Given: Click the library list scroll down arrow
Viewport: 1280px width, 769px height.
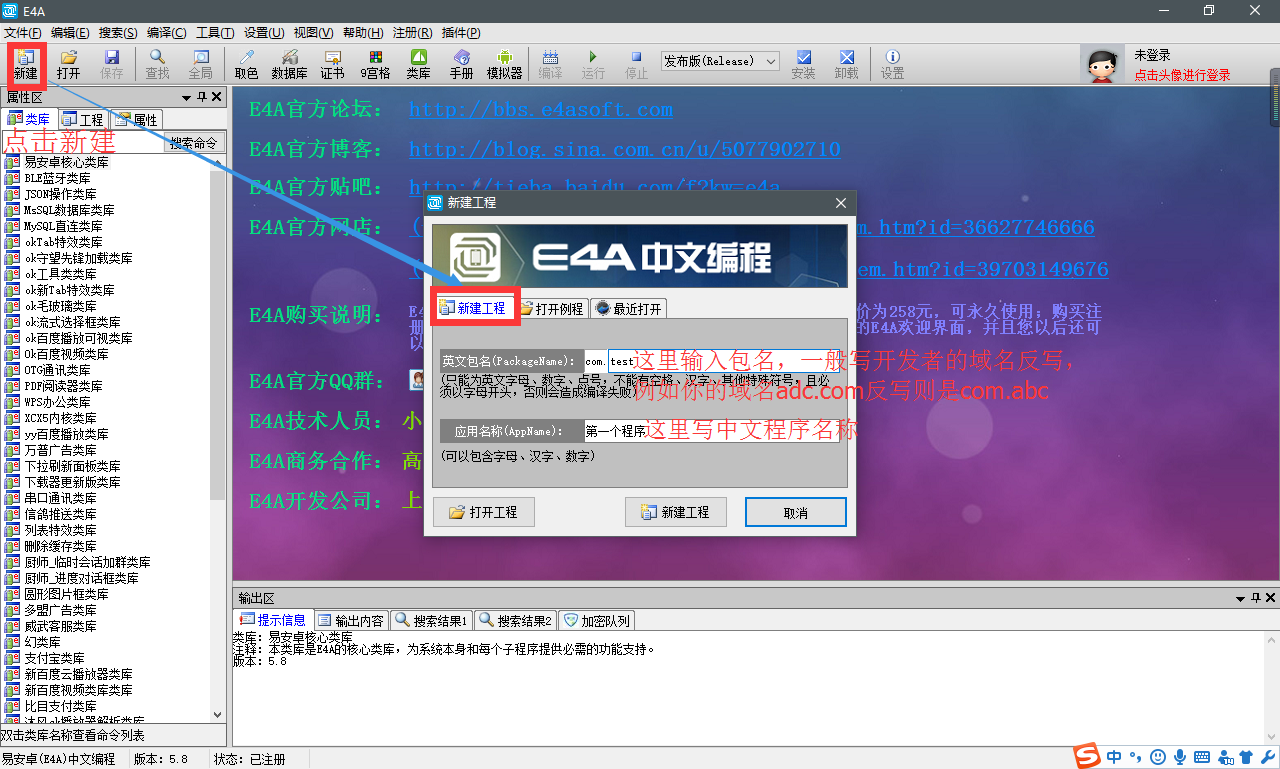Looking at the screenshot, I should click(x=219, y=715).
